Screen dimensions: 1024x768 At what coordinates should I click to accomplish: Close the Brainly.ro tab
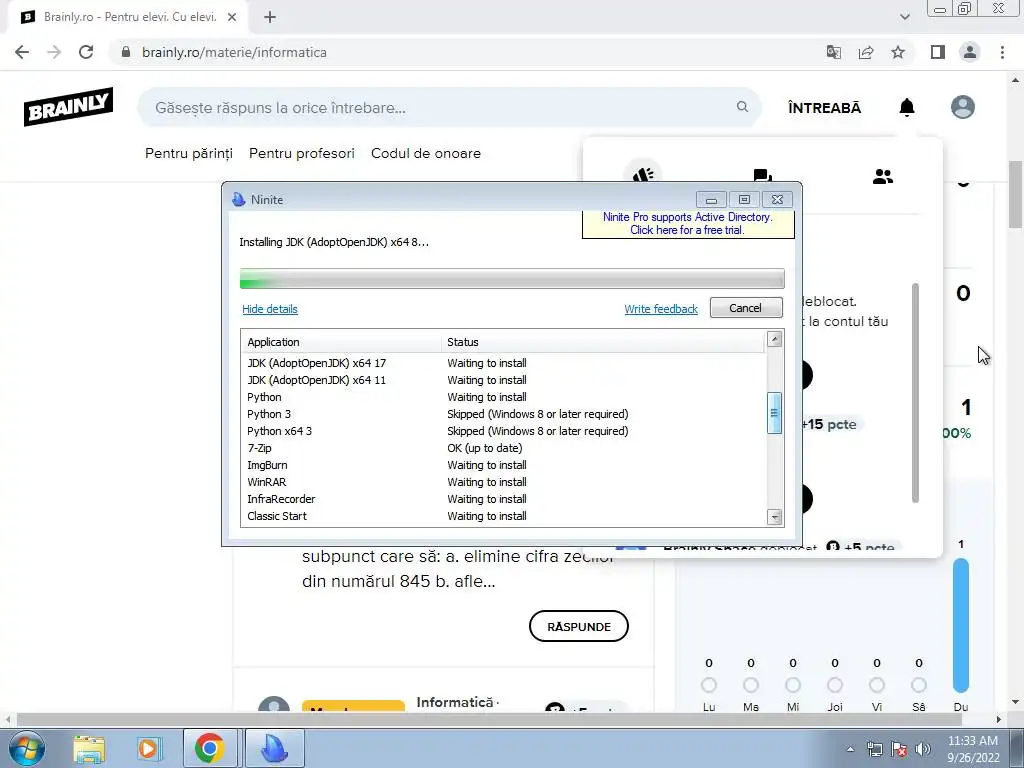click(x=232, y=17)
